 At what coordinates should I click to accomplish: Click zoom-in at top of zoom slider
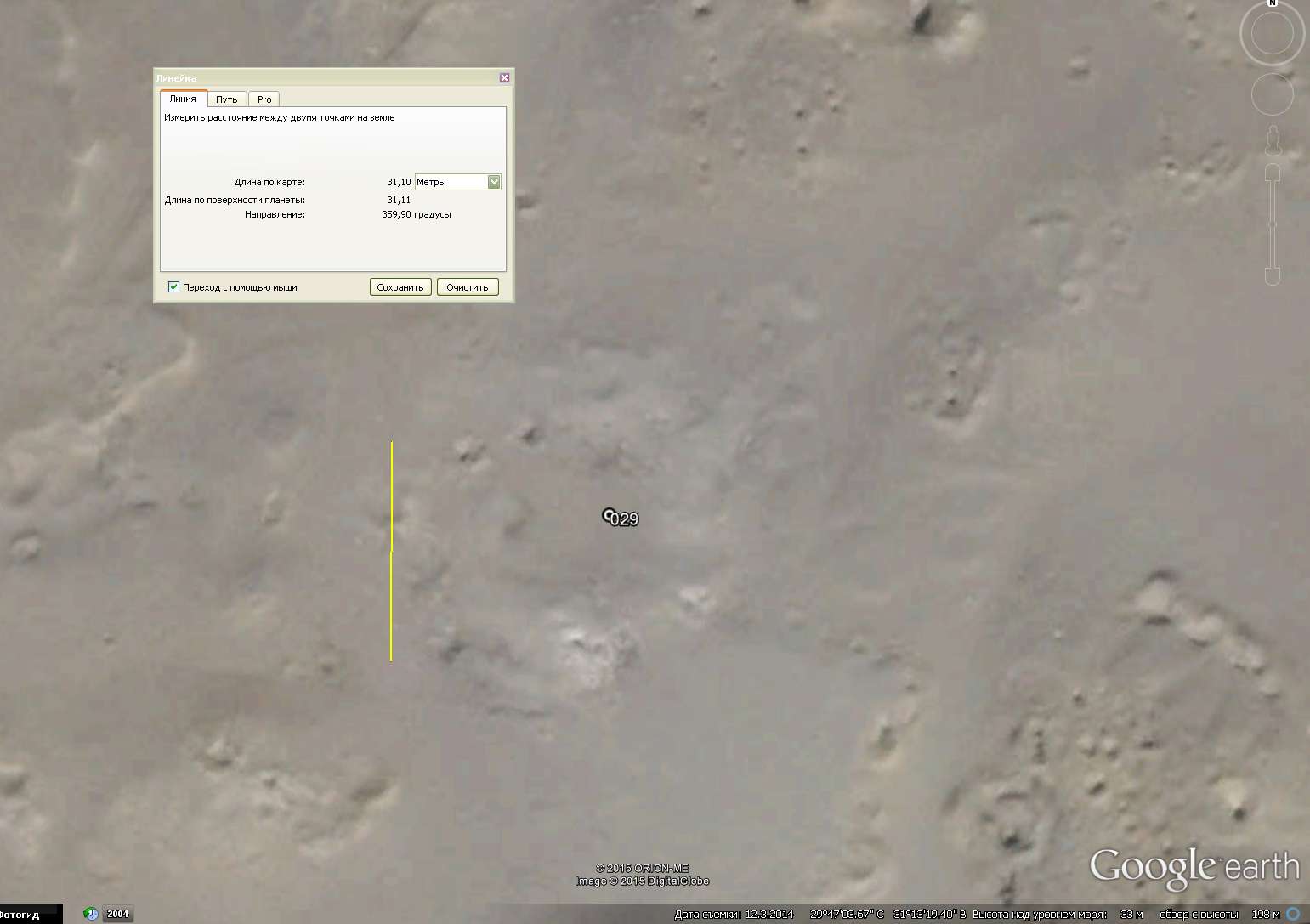click(x=1273, y=173)
